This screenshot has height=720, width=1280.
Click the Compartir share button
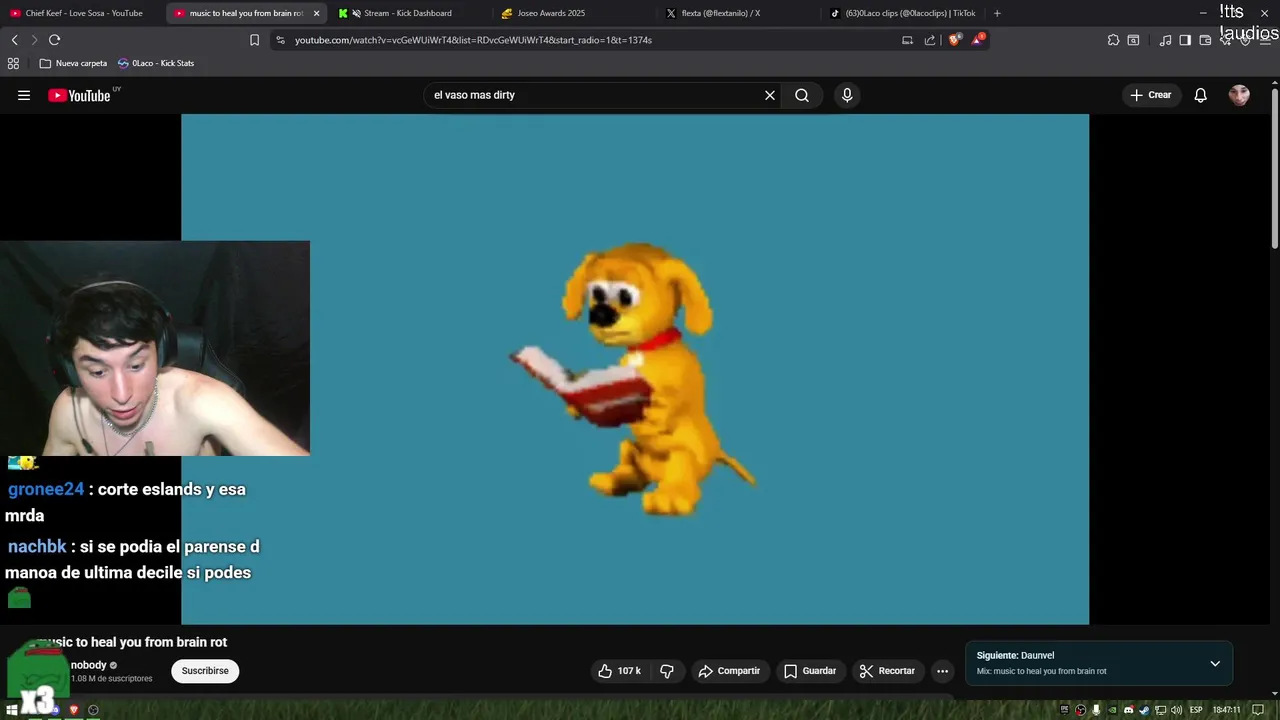pos(729,671)
